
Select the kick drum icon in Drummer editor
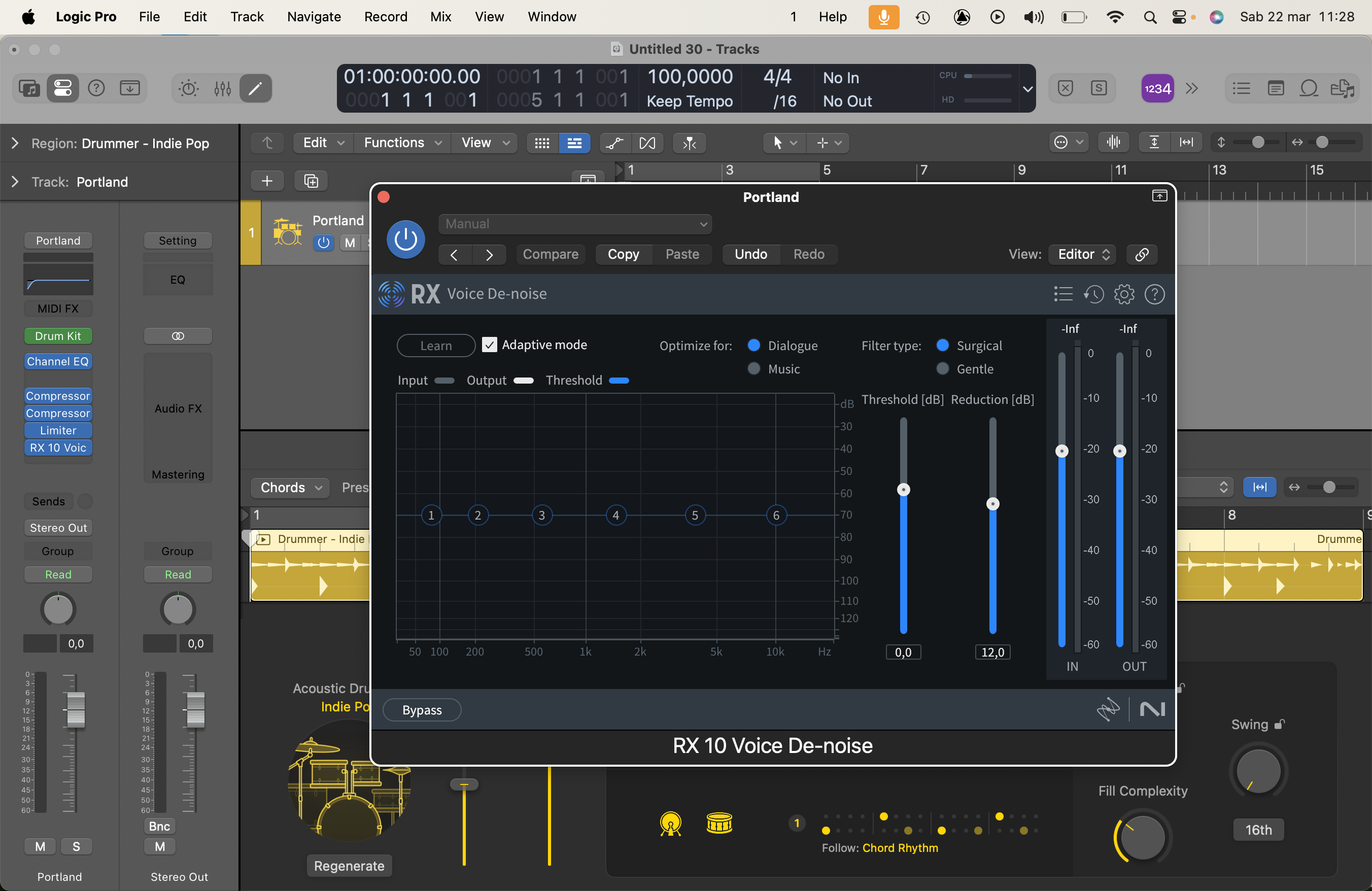(x=670, y=823)
